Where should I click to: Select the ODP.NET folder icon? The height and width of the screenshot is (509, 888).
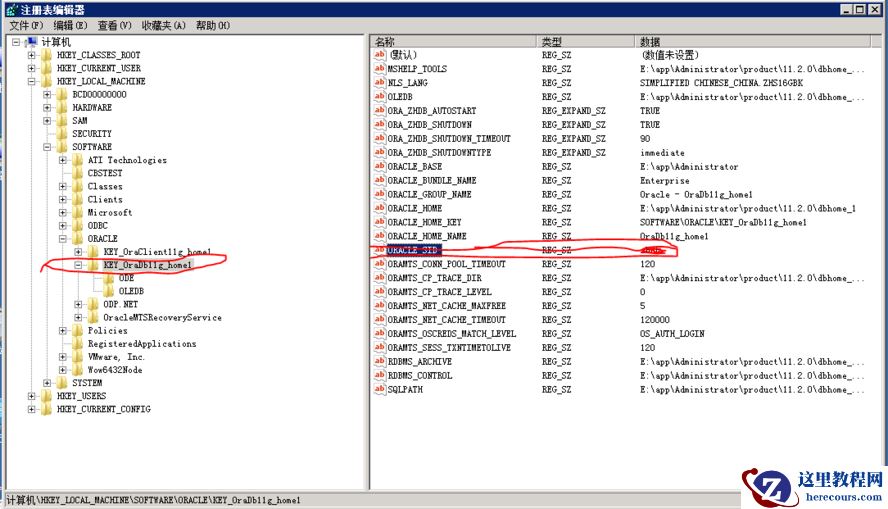[93, 304]
